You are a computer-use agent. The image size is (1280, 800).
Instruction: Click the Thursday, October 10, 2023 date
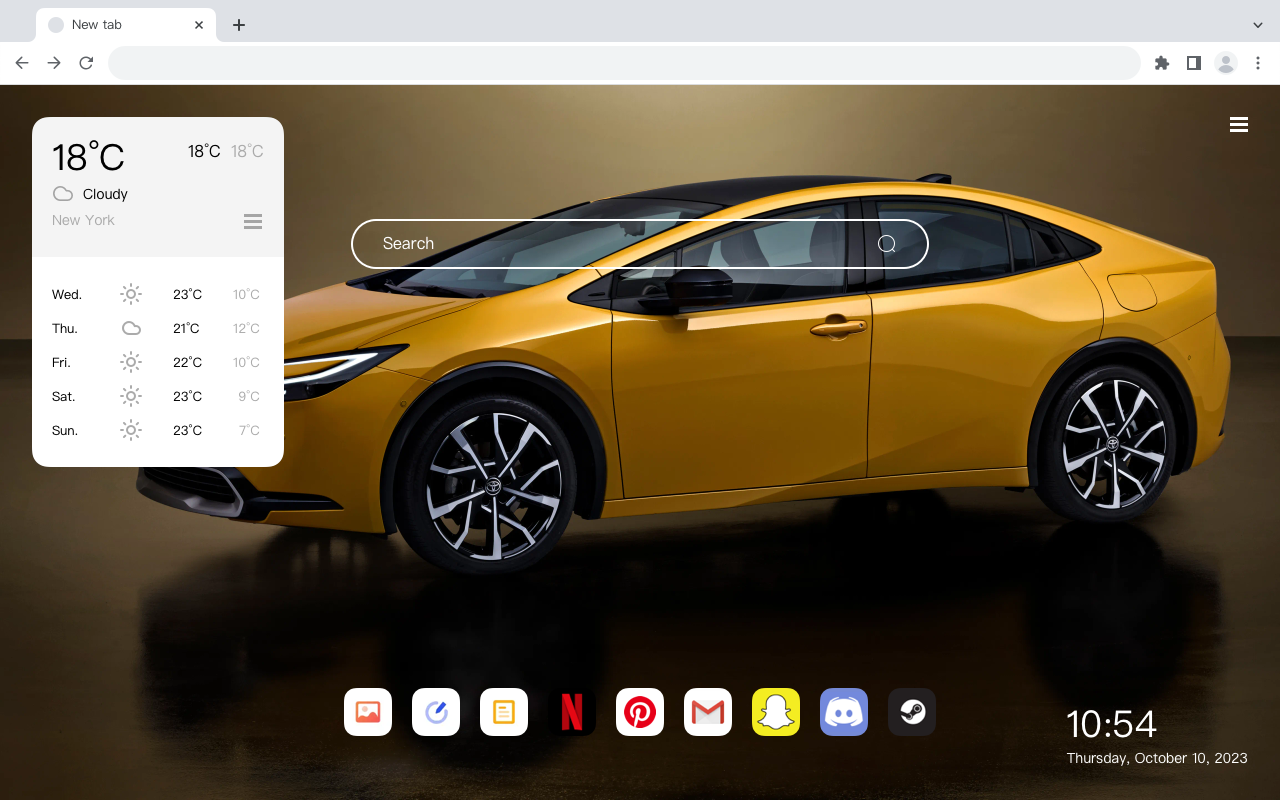(1157, 758)
